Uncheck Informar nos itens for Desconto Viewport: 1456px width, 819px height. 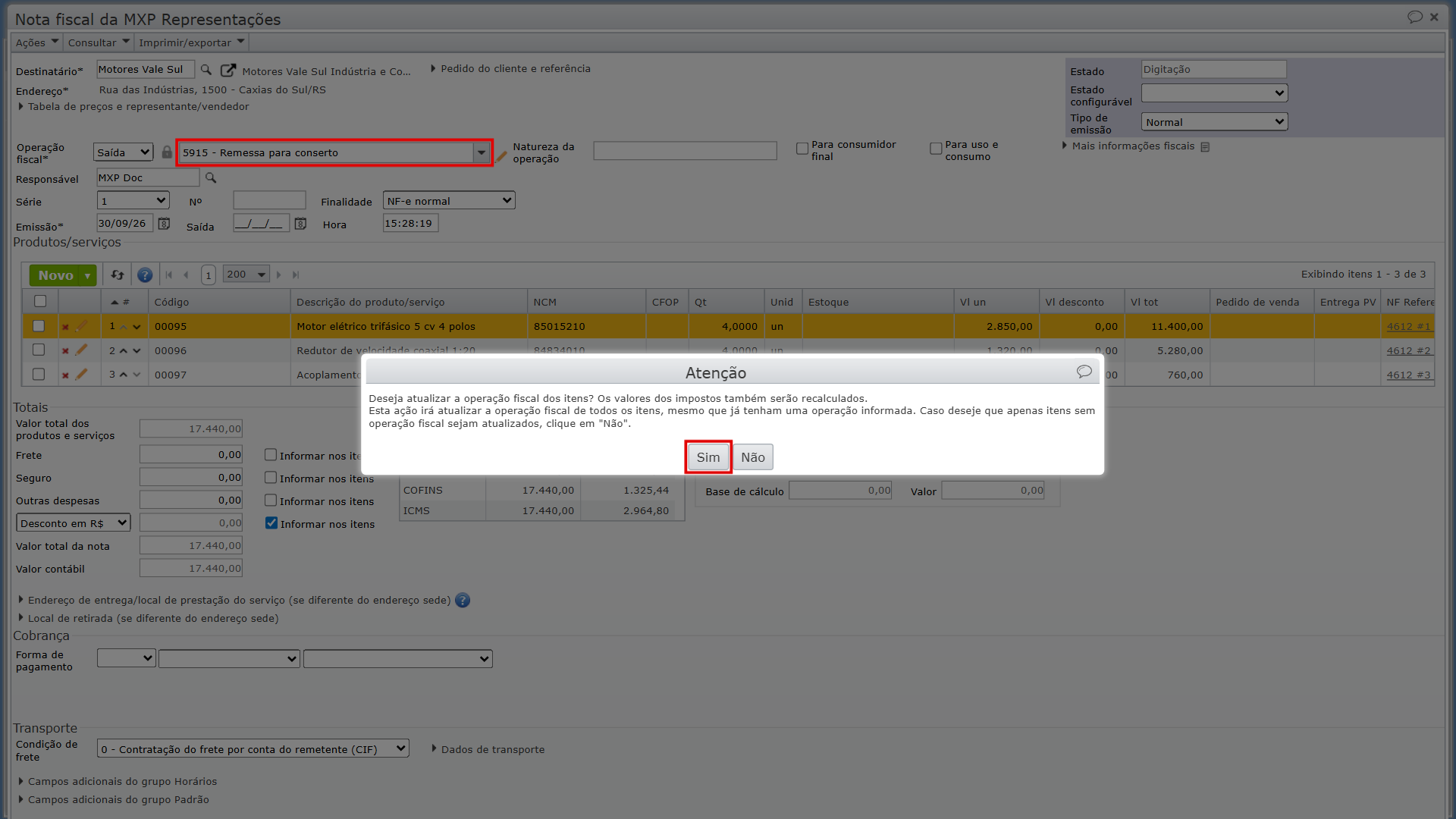pos(271,523)
